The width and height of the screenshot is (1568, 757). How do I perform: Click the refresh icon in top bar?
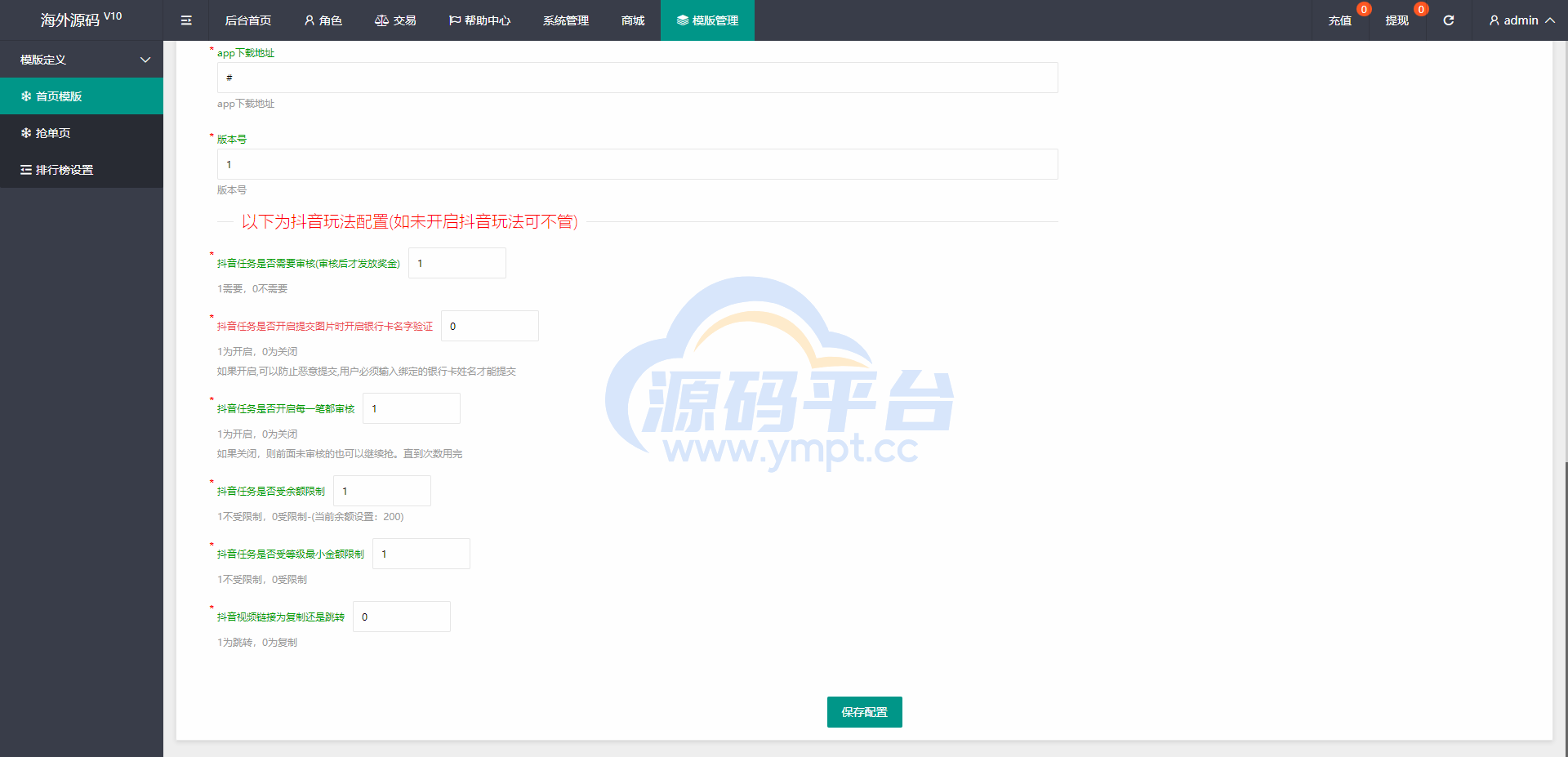[x=1449, y=20]
